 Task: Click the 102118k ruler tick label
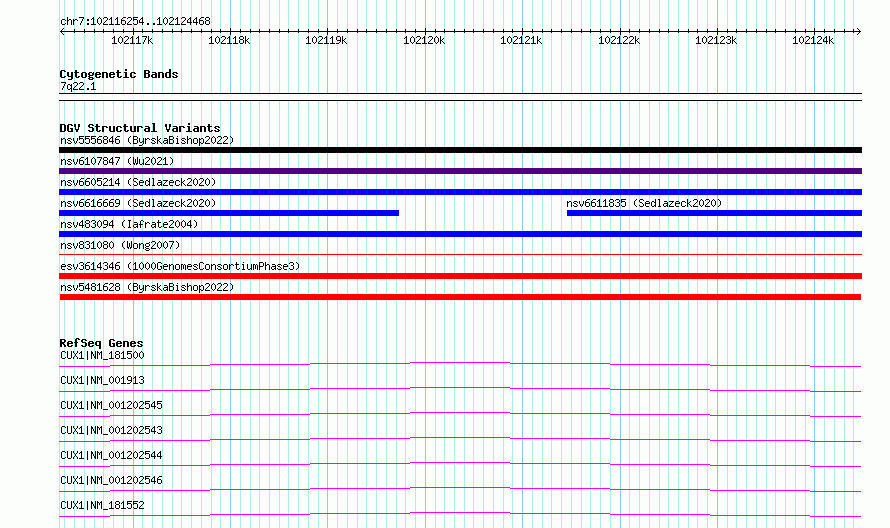(229, 40)
